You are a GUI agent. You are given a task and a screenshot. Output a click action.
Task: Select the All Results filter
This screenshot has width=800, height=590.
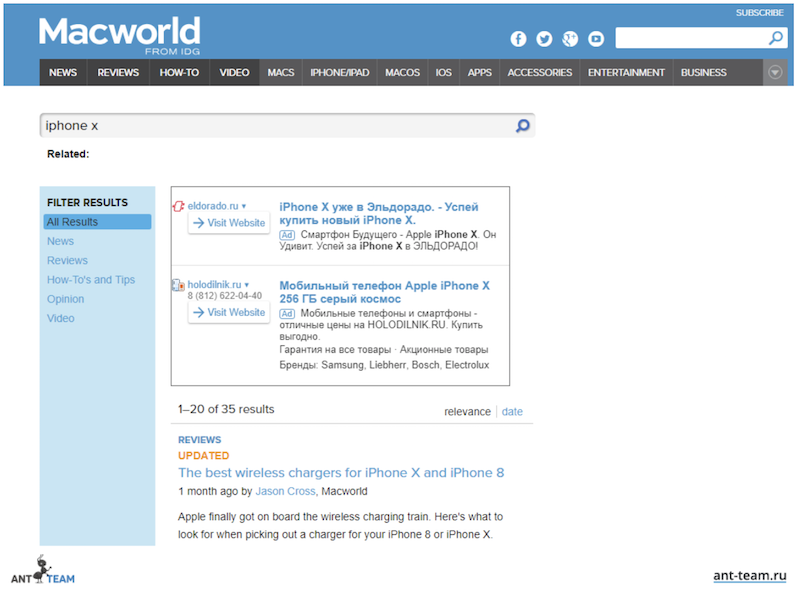pos(97,222)
